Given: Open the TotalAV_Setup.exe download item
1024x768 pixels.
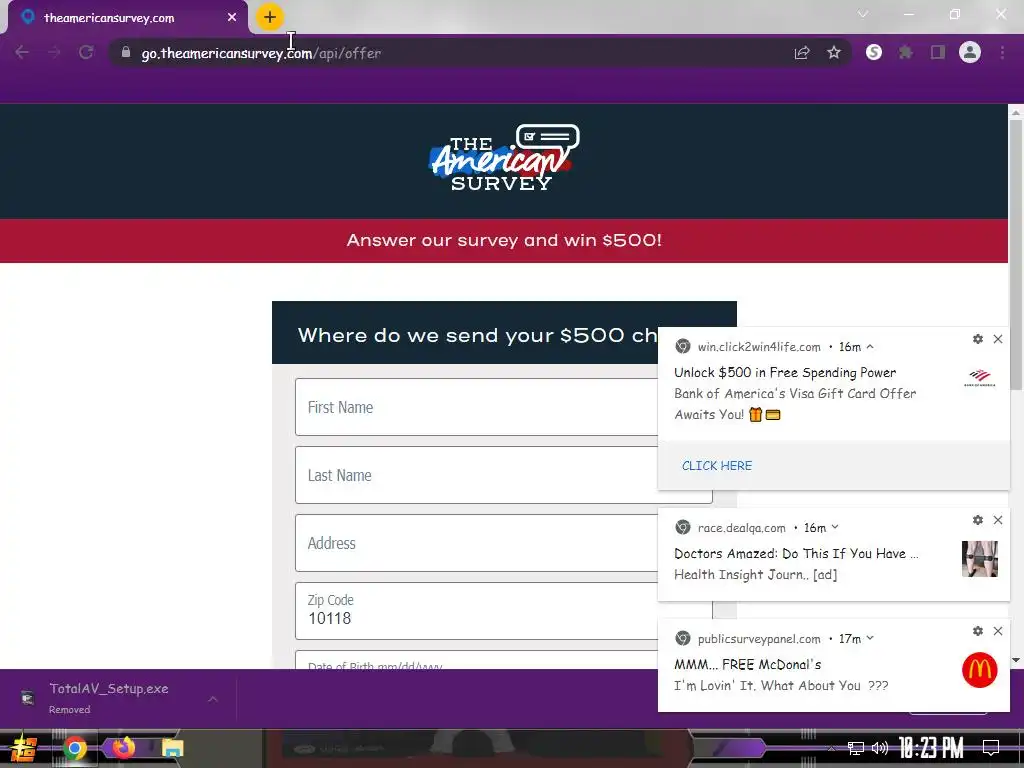Looking at the screenshot, I should pos(108,698).
